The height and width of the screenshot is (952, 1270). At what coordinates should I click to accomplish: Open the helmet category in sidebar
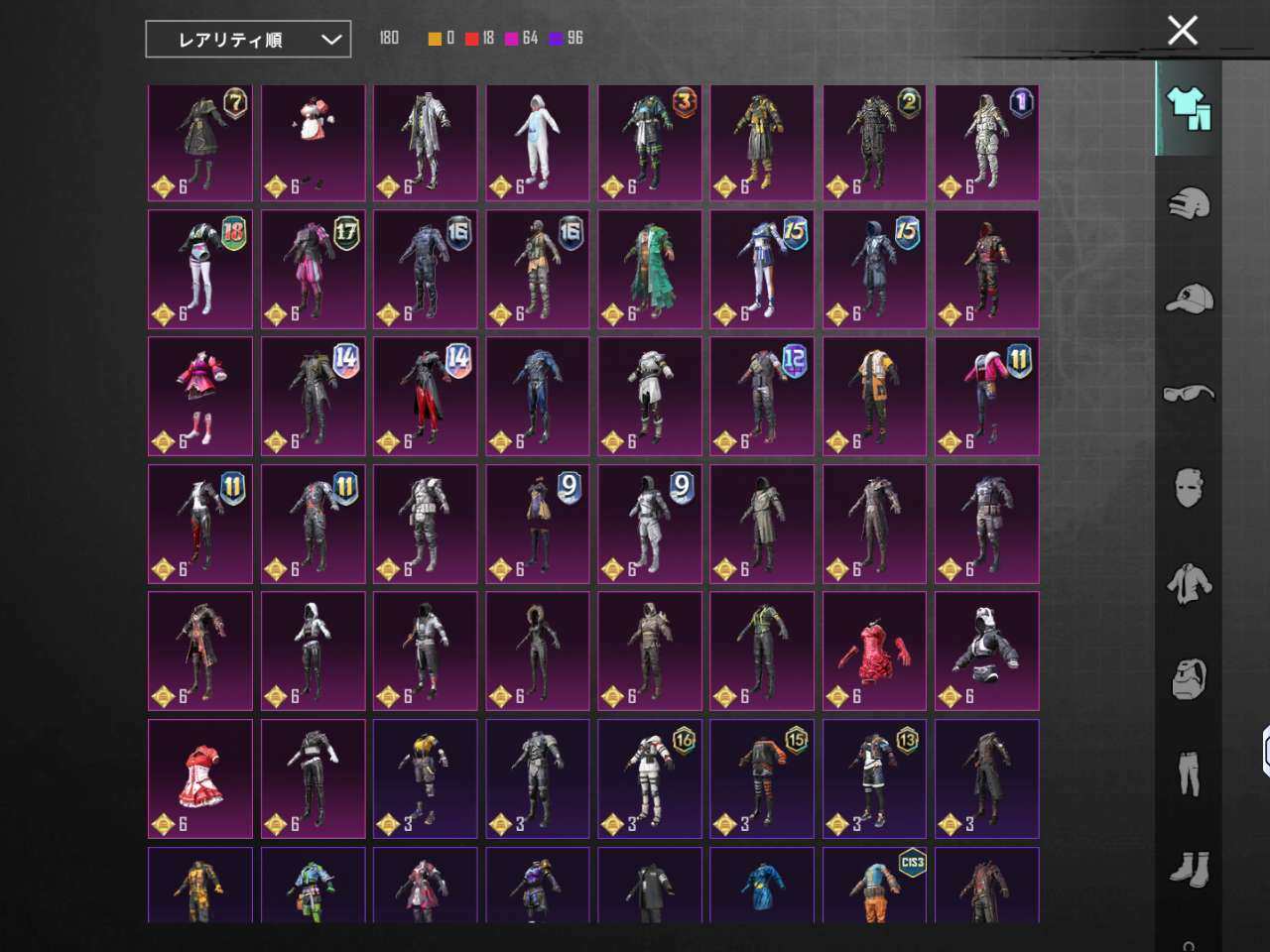tap(1189, 203)
